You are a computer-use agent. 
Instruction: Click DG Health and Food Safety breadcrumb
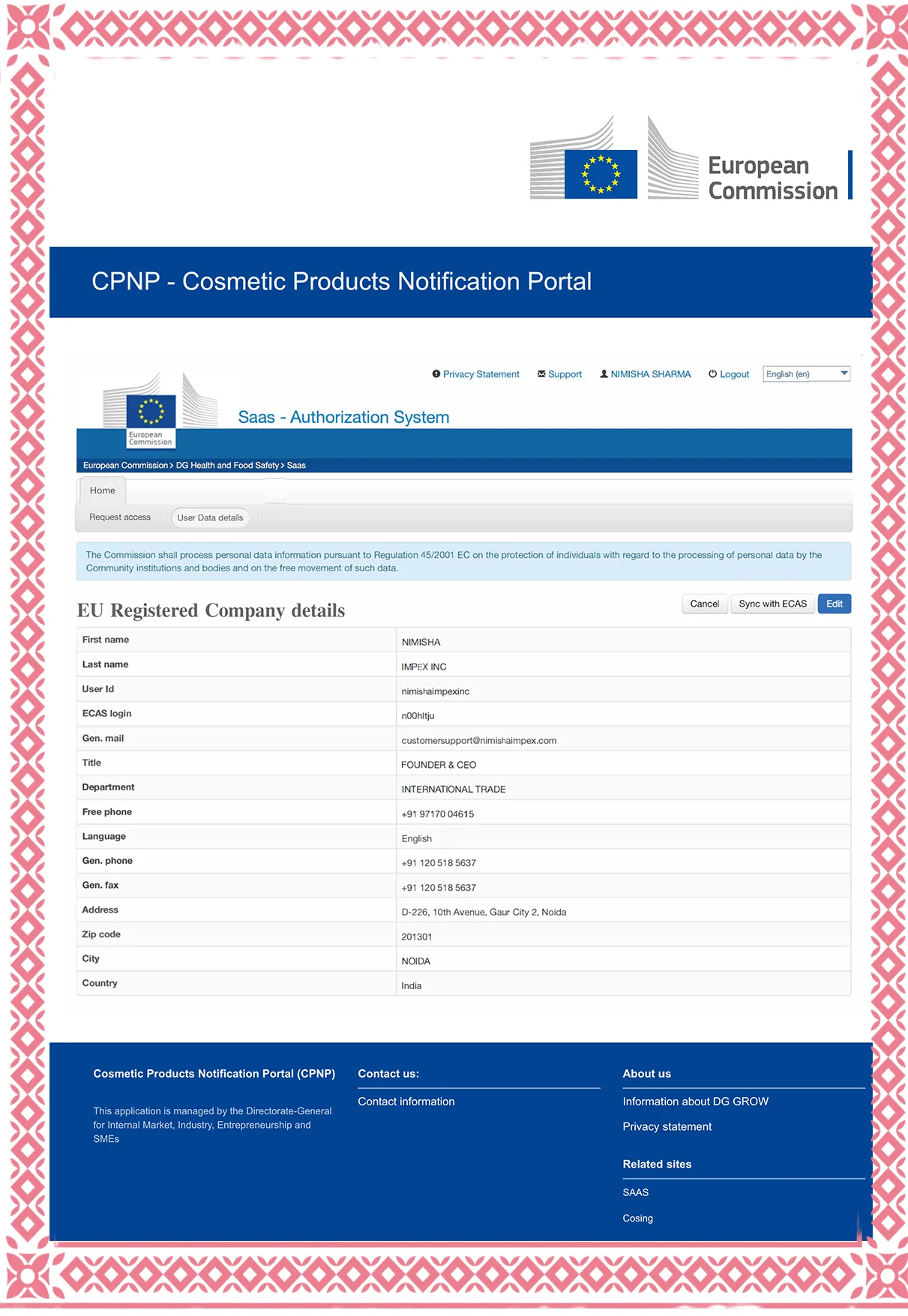pyautogui.click(x=227, y=466)
